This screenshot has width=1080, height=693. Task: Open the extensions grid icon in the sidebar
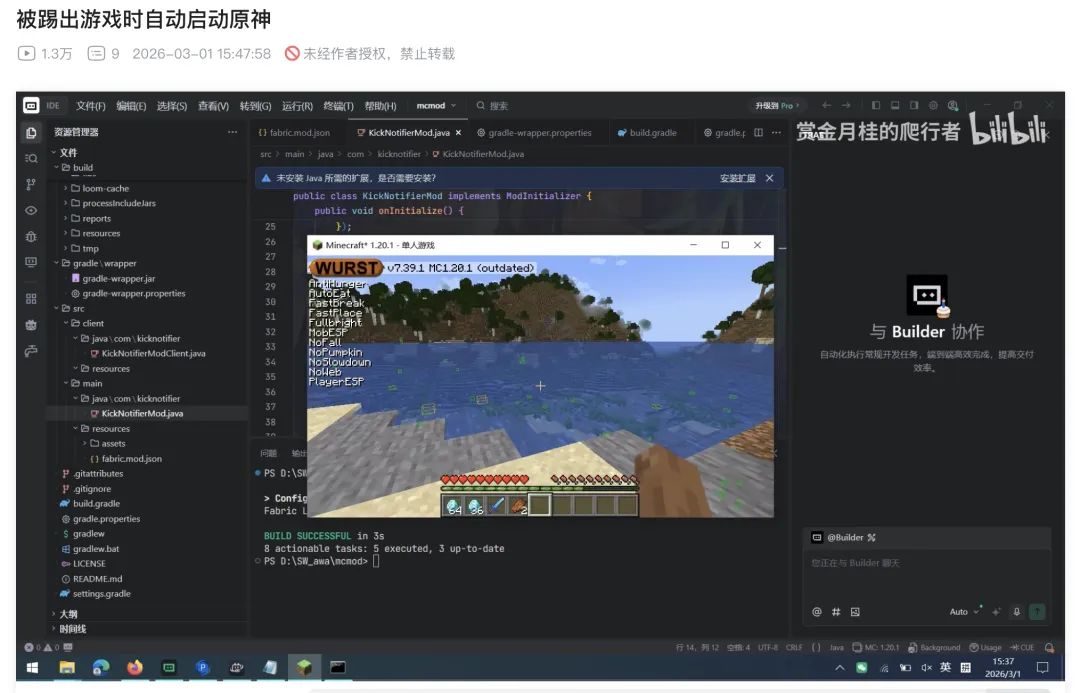tap(31, 299)
